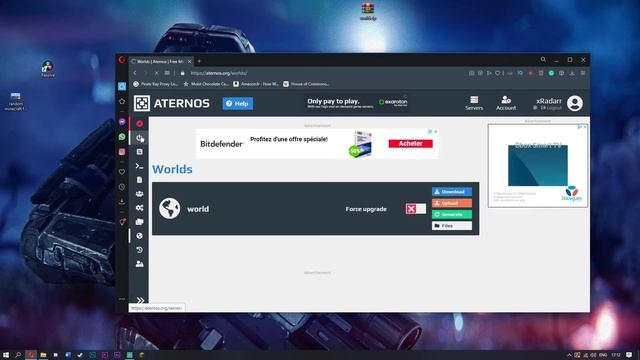Open History clock in Opera sidebar

(x=122, y=187)
